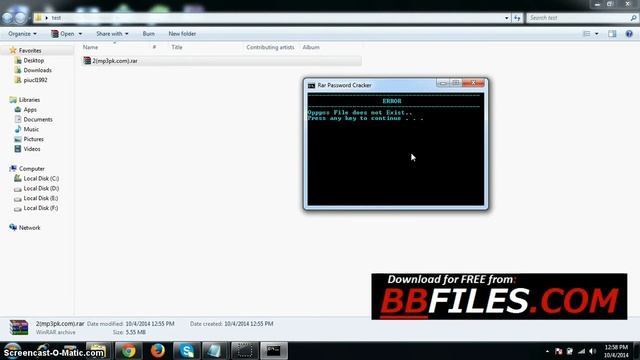Open the blue notepad taskbar app
640x360 pixels.
pos(215,351)
